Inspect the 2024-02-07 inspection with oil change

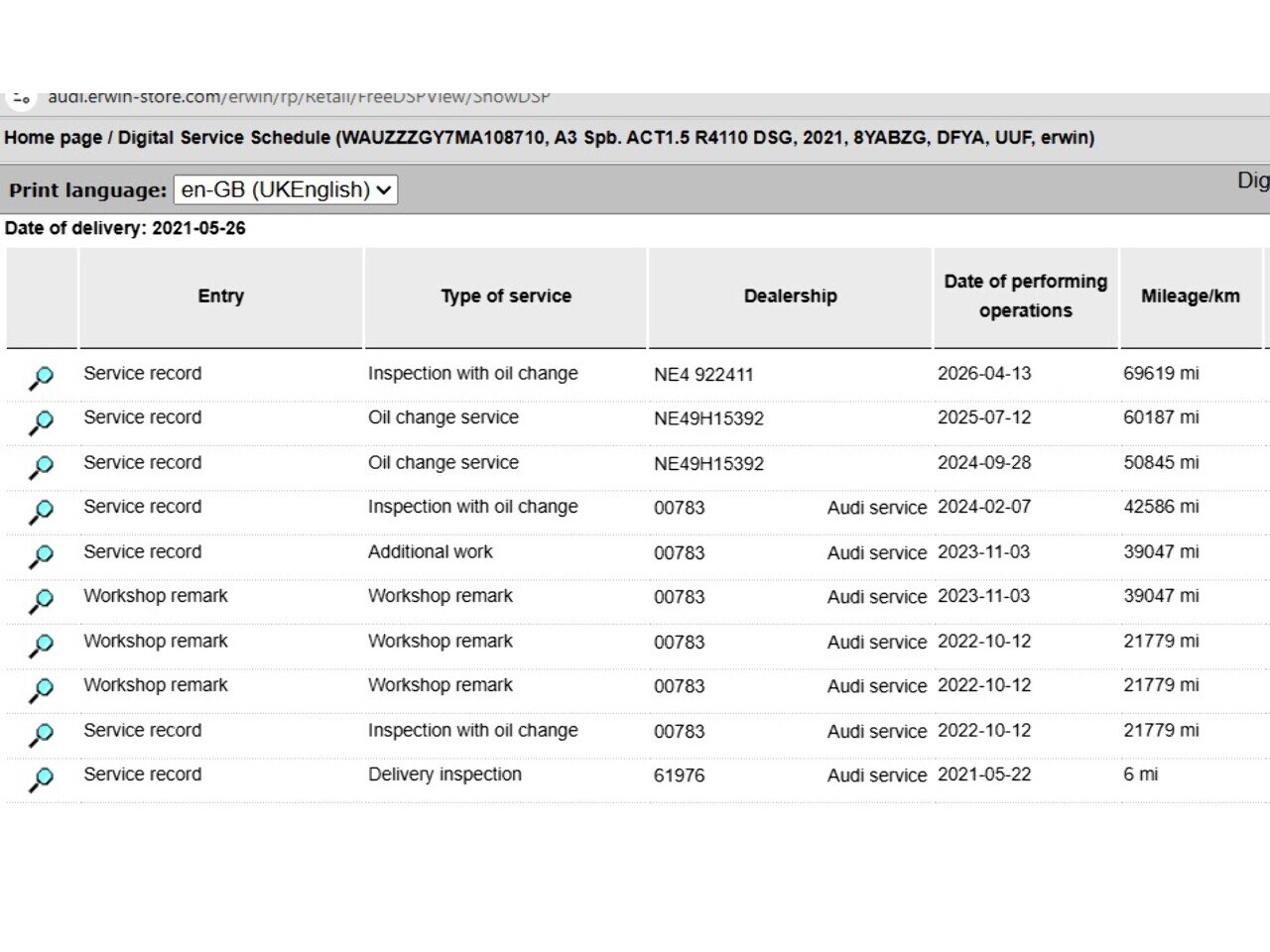[41, 512]
